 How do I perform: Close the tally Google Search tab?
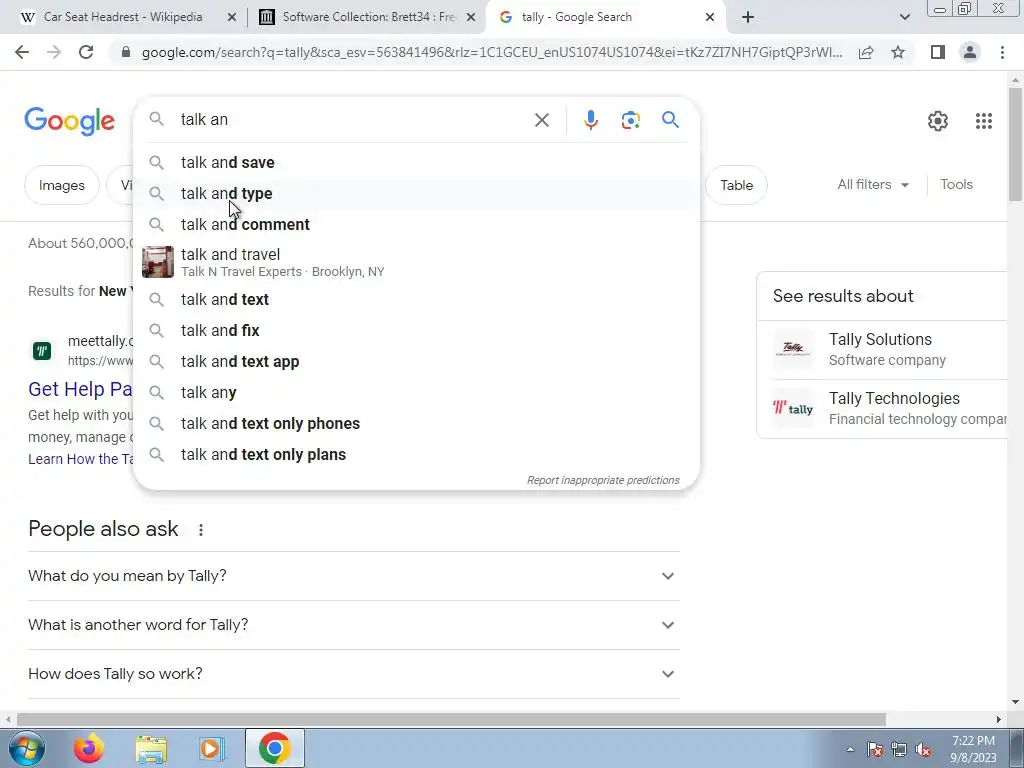[710, 18]
